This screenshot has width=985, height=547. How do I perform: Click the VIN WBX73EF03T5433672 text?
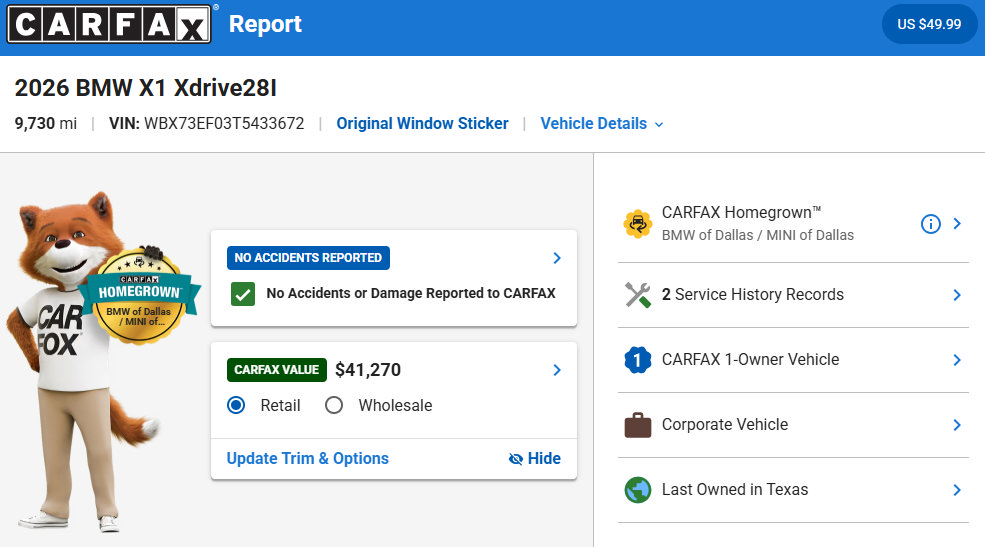pyautogui.click(x=207, y=123)
